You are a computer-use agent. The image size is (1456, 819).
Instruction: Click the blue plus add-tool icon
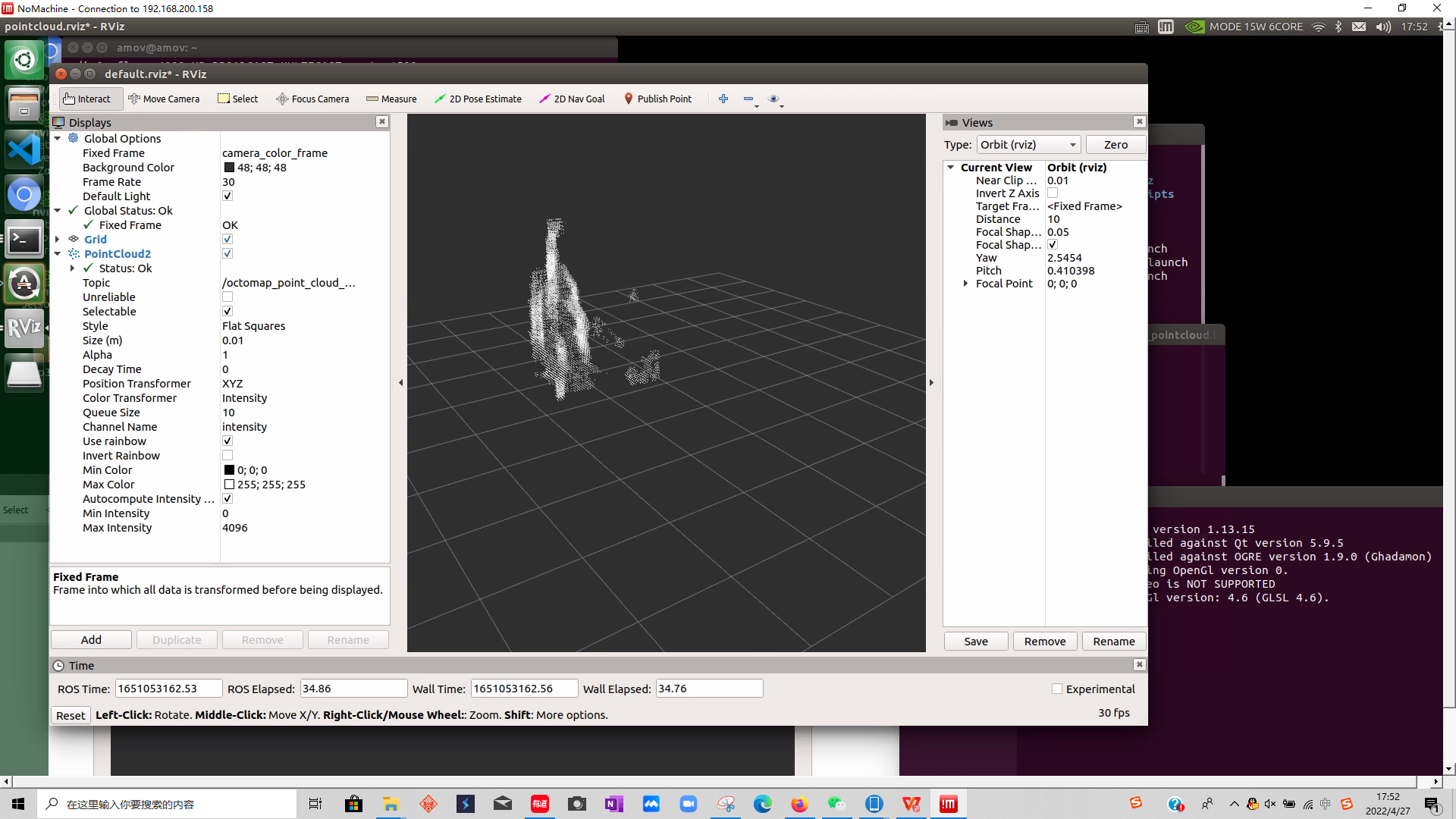pyautogui.click(x=723, y=99)
